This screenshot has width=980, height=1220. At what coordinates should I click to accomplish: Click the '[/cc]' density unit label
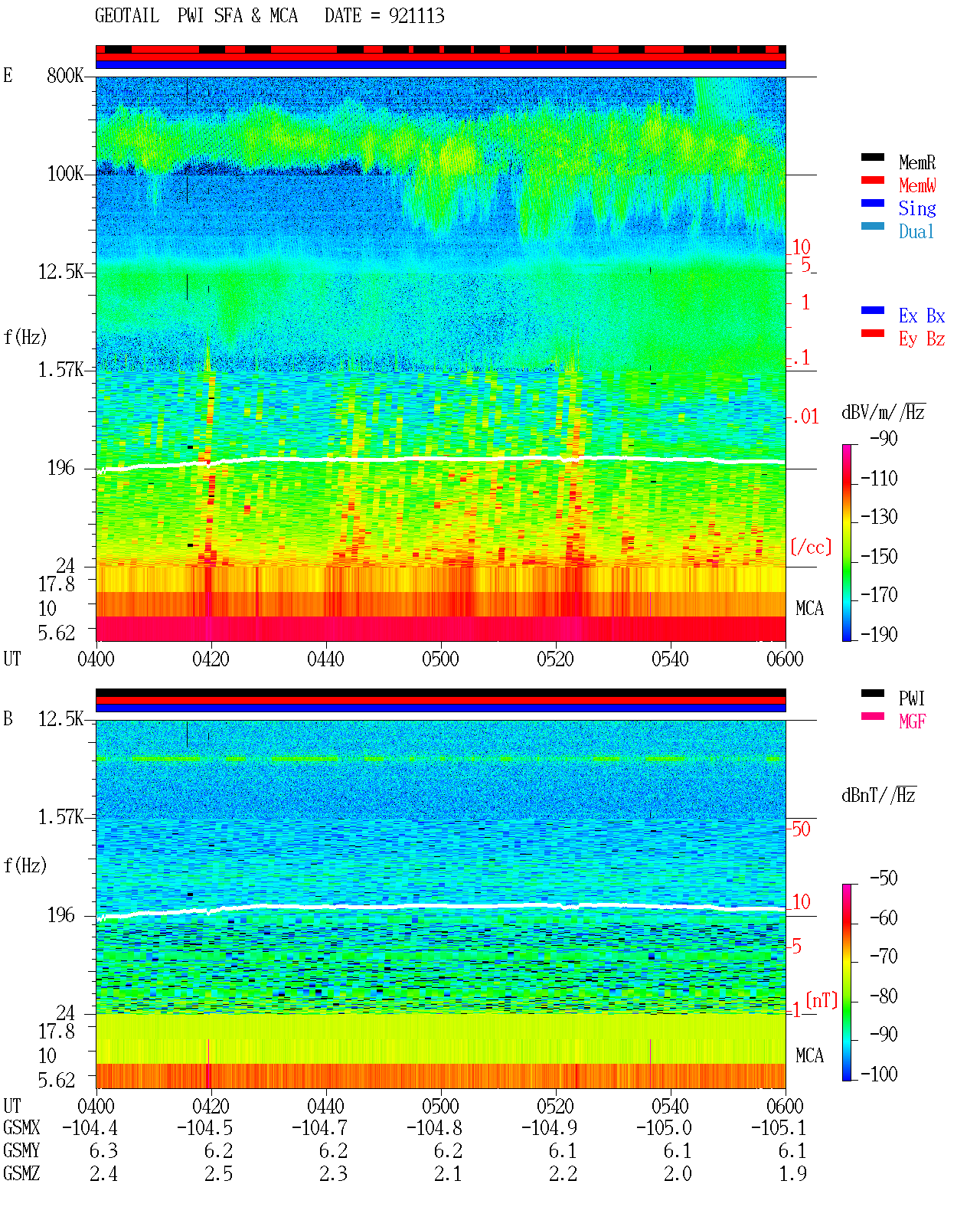[811, 547]
